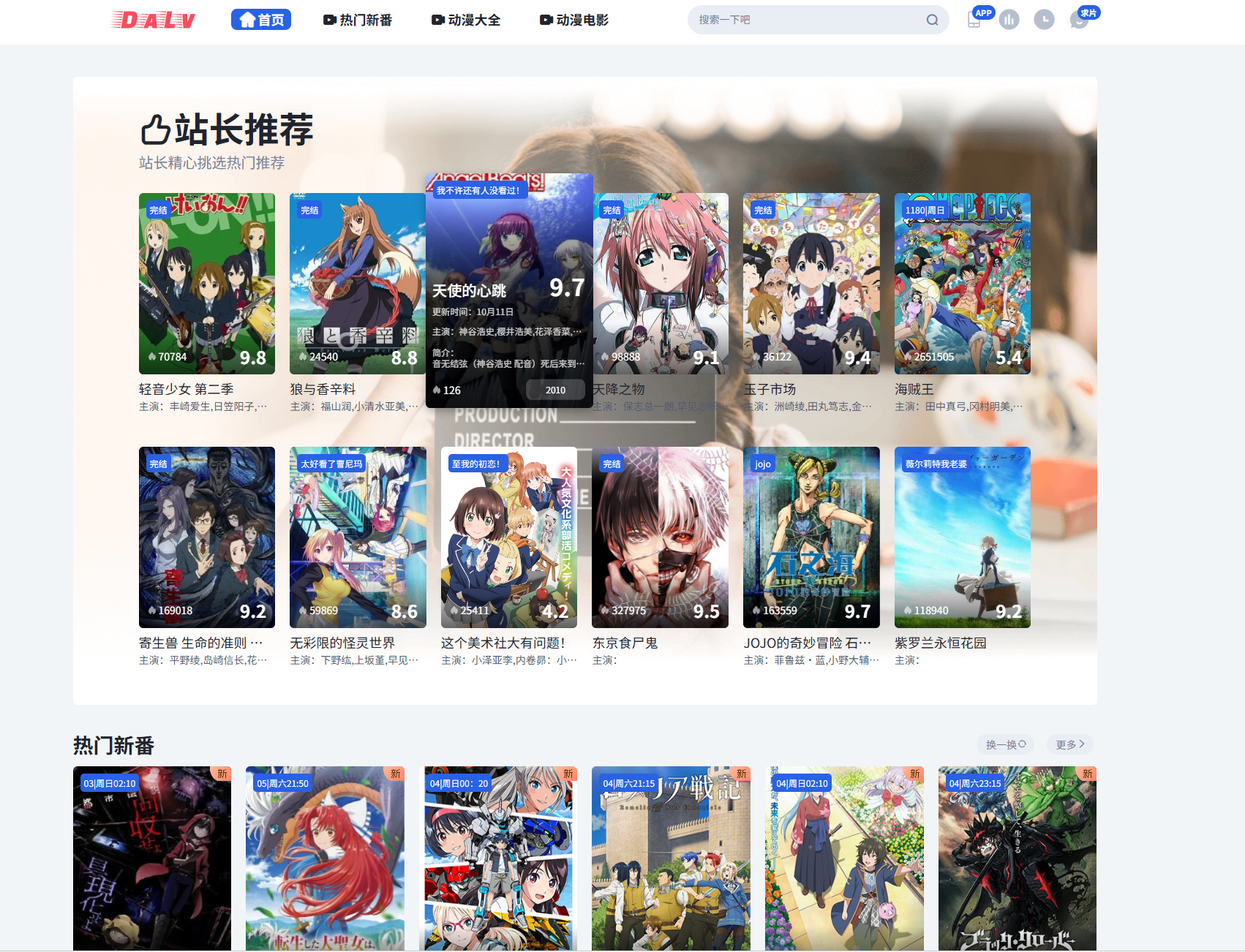
Task: Open the 04|周日02:10 new anime poster
Action: [844, 858]
